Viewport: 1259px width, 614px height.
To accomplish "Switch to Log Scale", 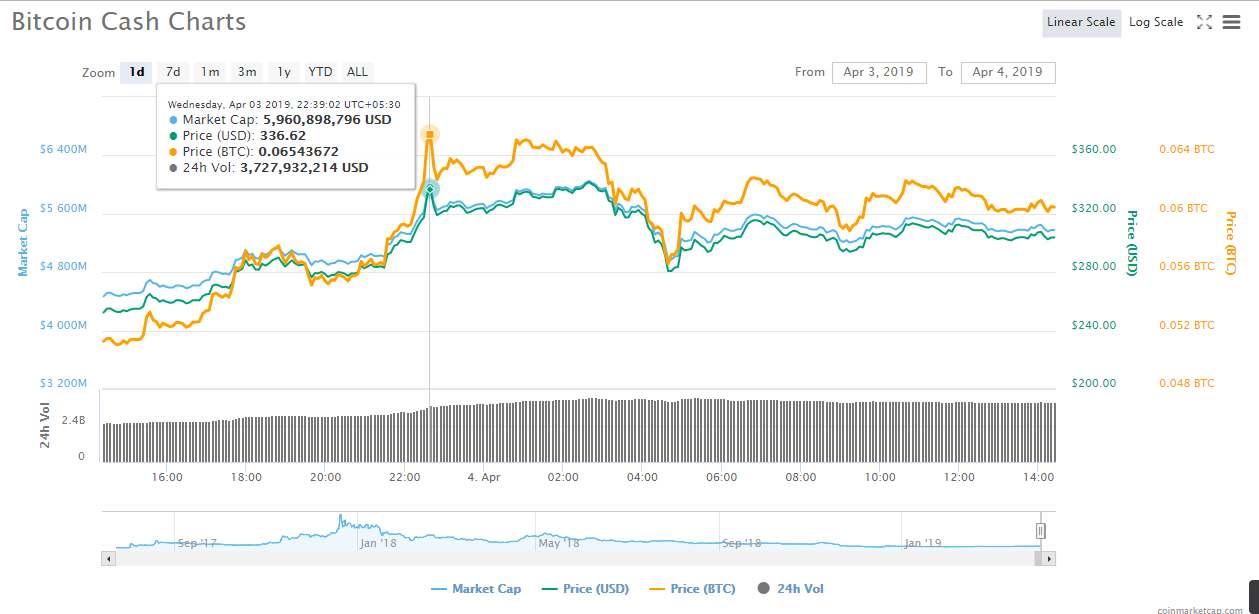I will pyautogui.click(x=1156, y=22).
